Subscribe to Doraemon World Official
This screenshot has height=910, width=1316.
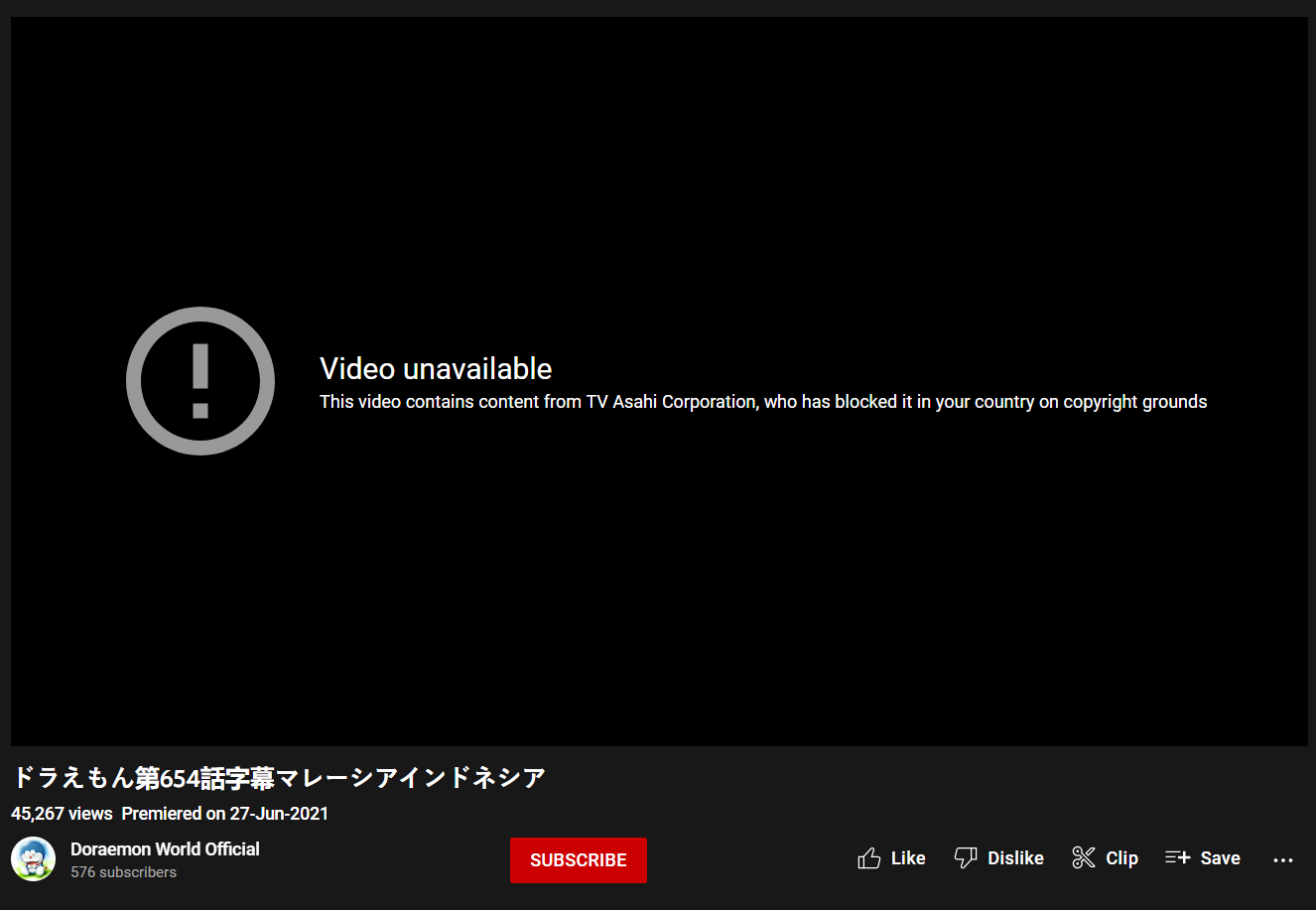tap(579, 860)
